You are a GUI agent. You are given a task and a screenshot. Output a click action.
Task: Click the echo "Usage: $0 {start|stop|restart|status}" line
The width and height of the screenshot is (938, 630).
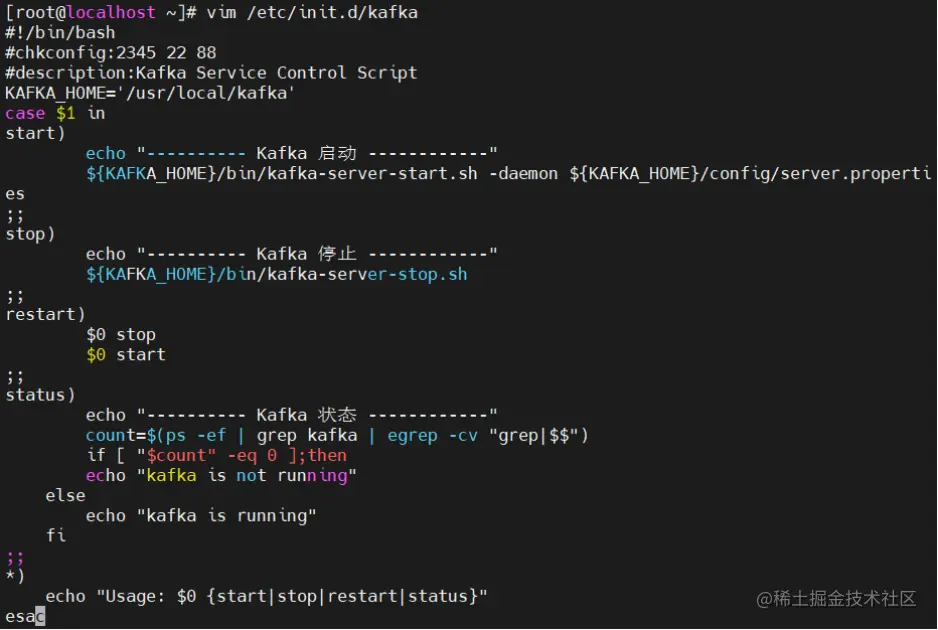click(x=266, y=596)
